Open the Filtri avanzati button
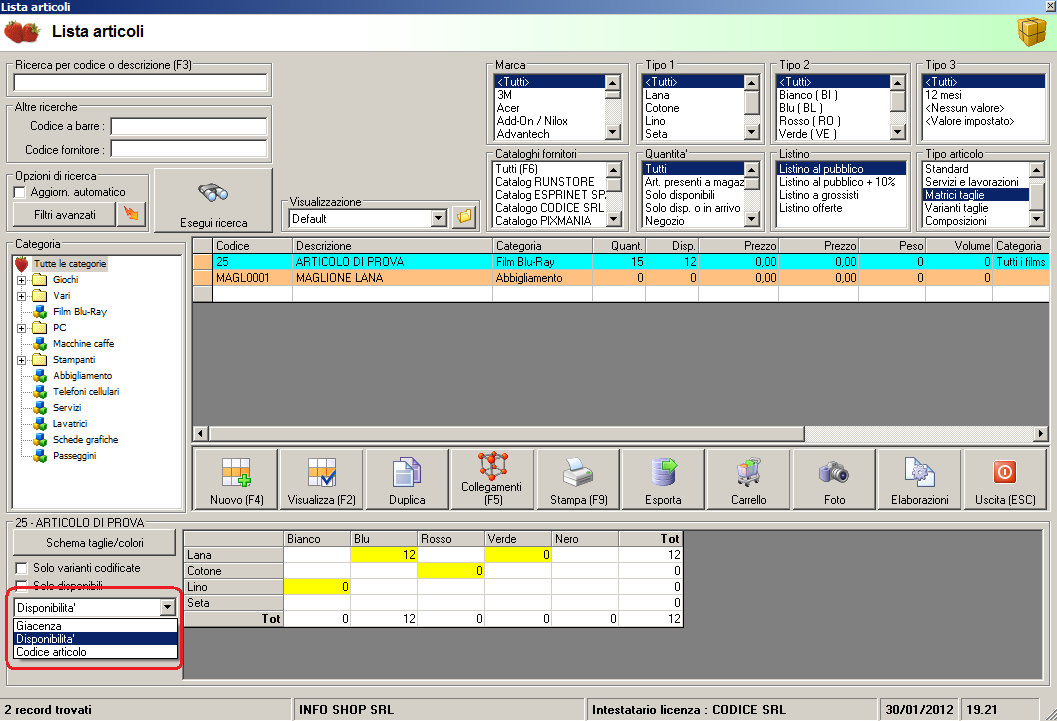The image size is (1057, 721). coord(63,214)
